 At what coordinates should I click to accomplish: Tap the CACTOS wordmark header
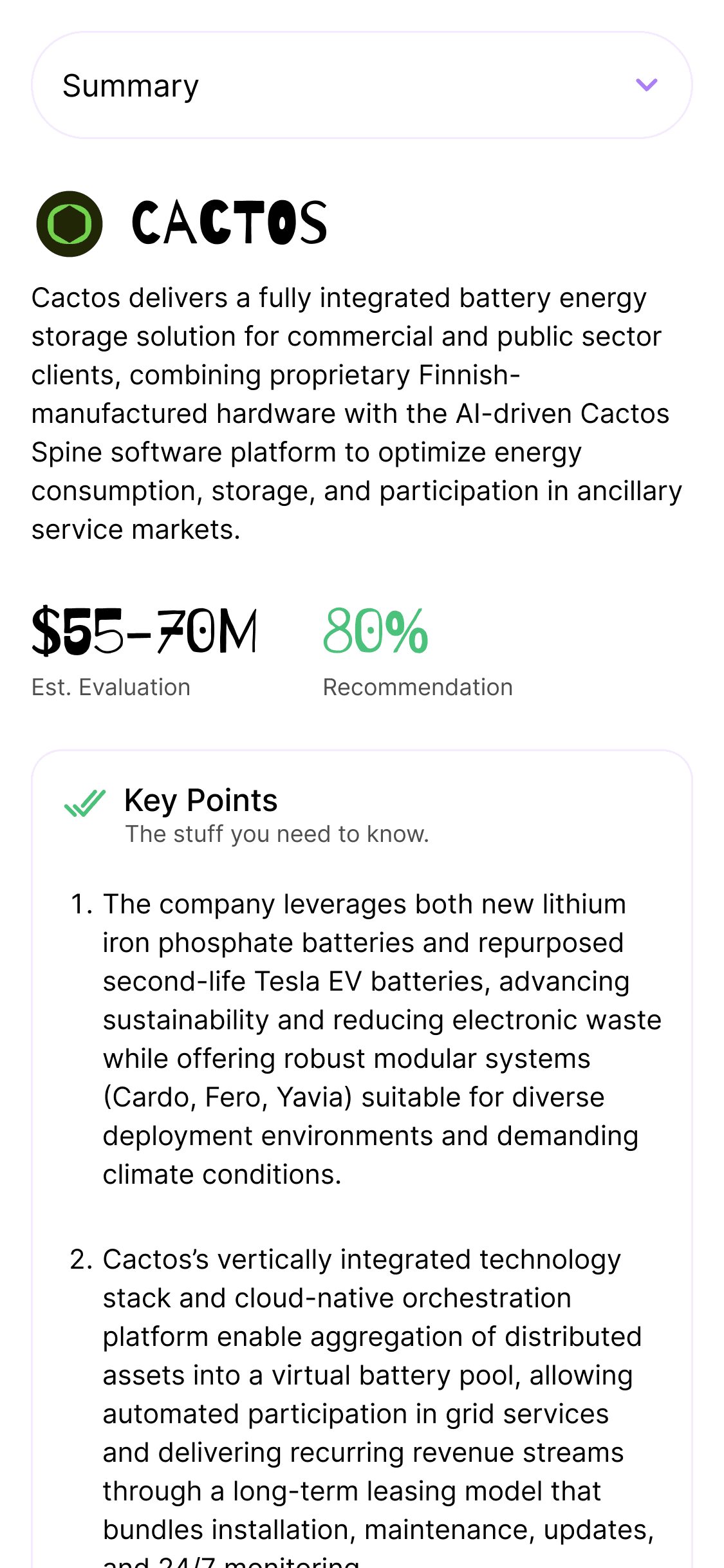coord(228,223)
